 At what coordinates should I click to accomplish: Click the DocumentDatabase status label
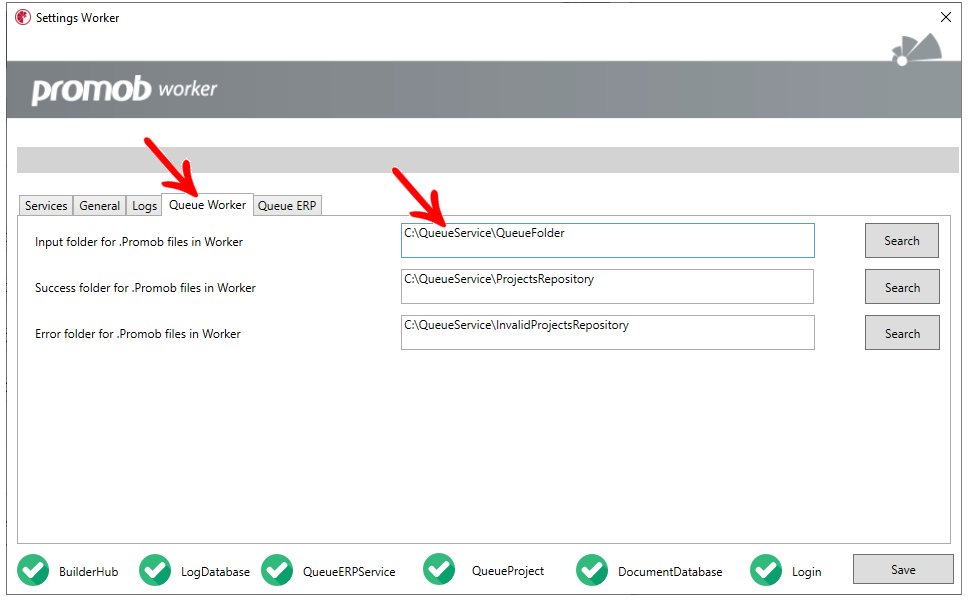click(x=670, y=572)
